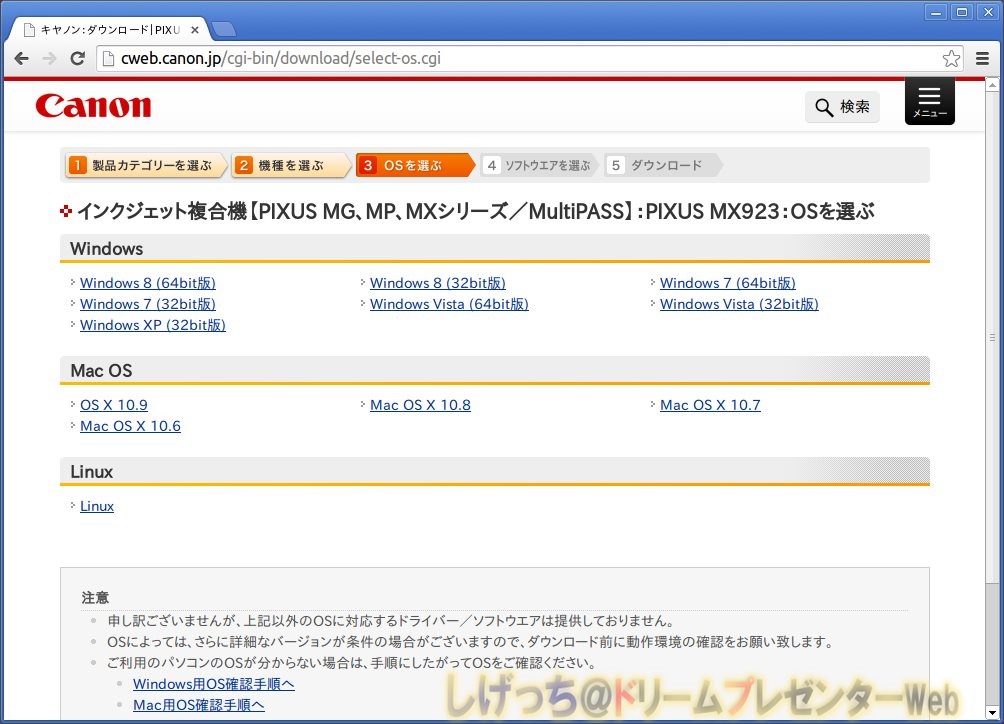The height and width of the screenshot is (724, 1004).
Task: Open the Linux download link
Action: tap(97, 506)
